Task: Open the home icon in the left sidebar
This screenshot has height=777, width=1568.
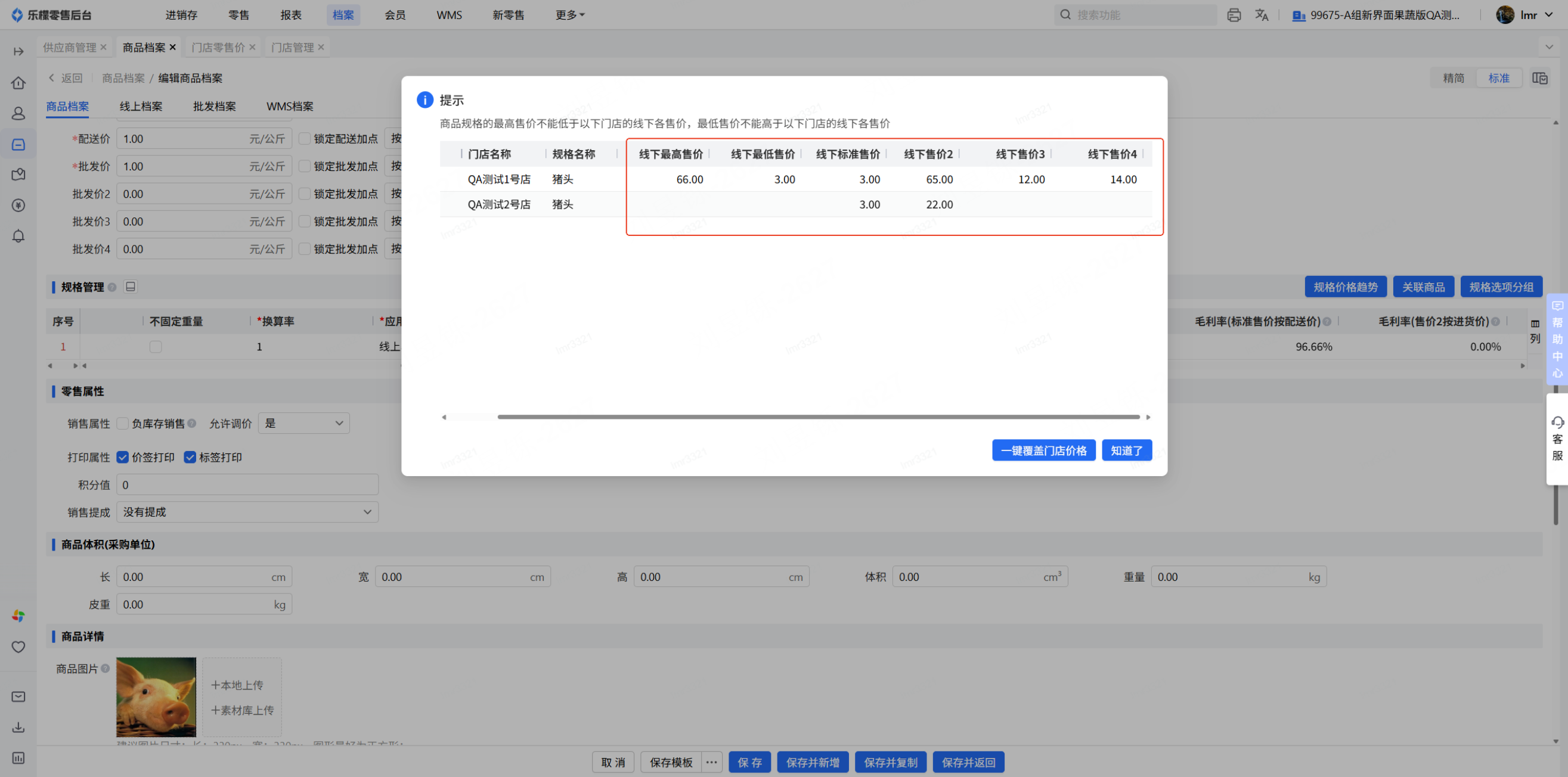Action: [18, 83]
